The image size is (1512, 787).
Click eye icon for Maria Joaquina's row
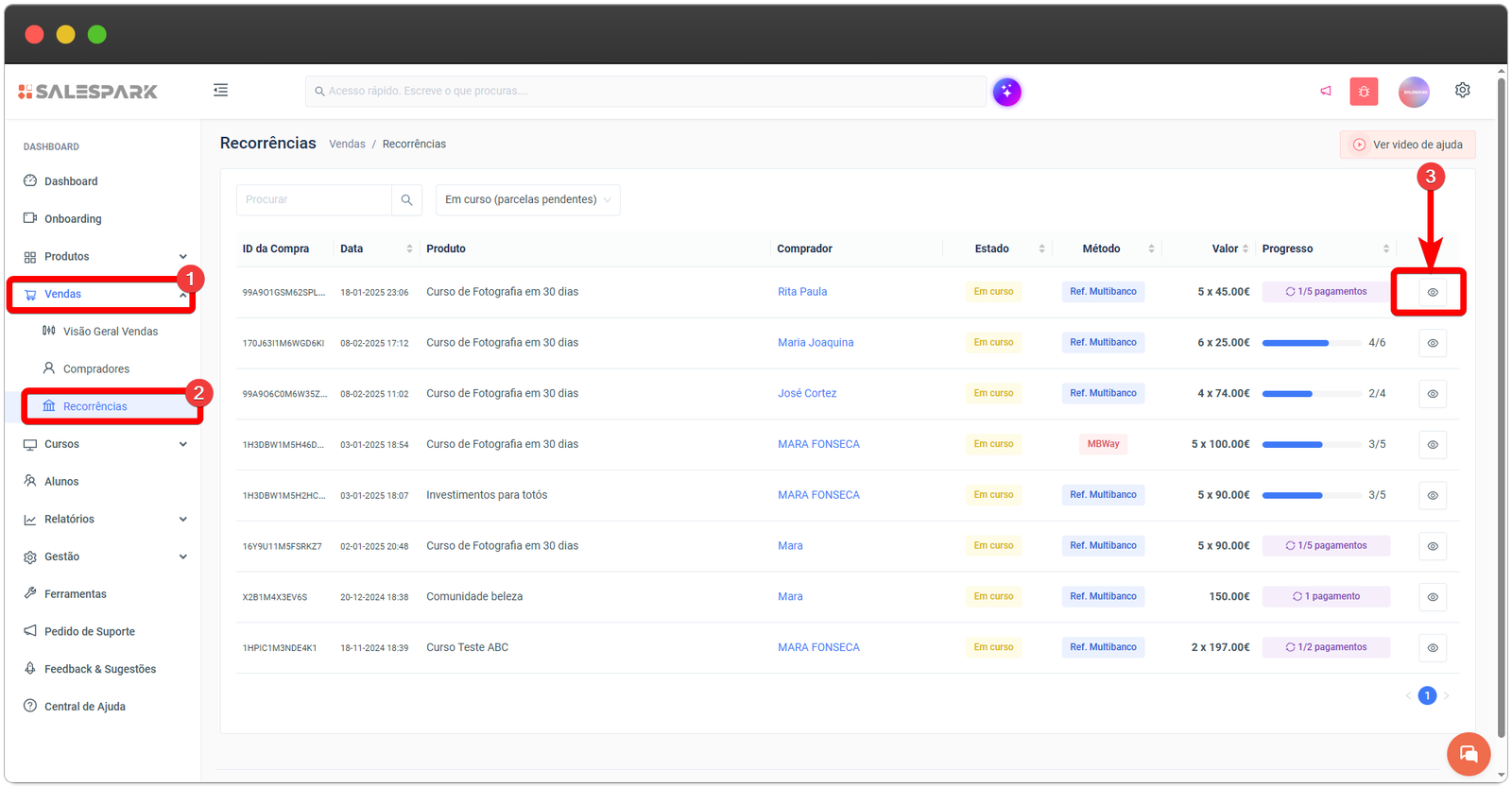click(x=1432, y=343)
